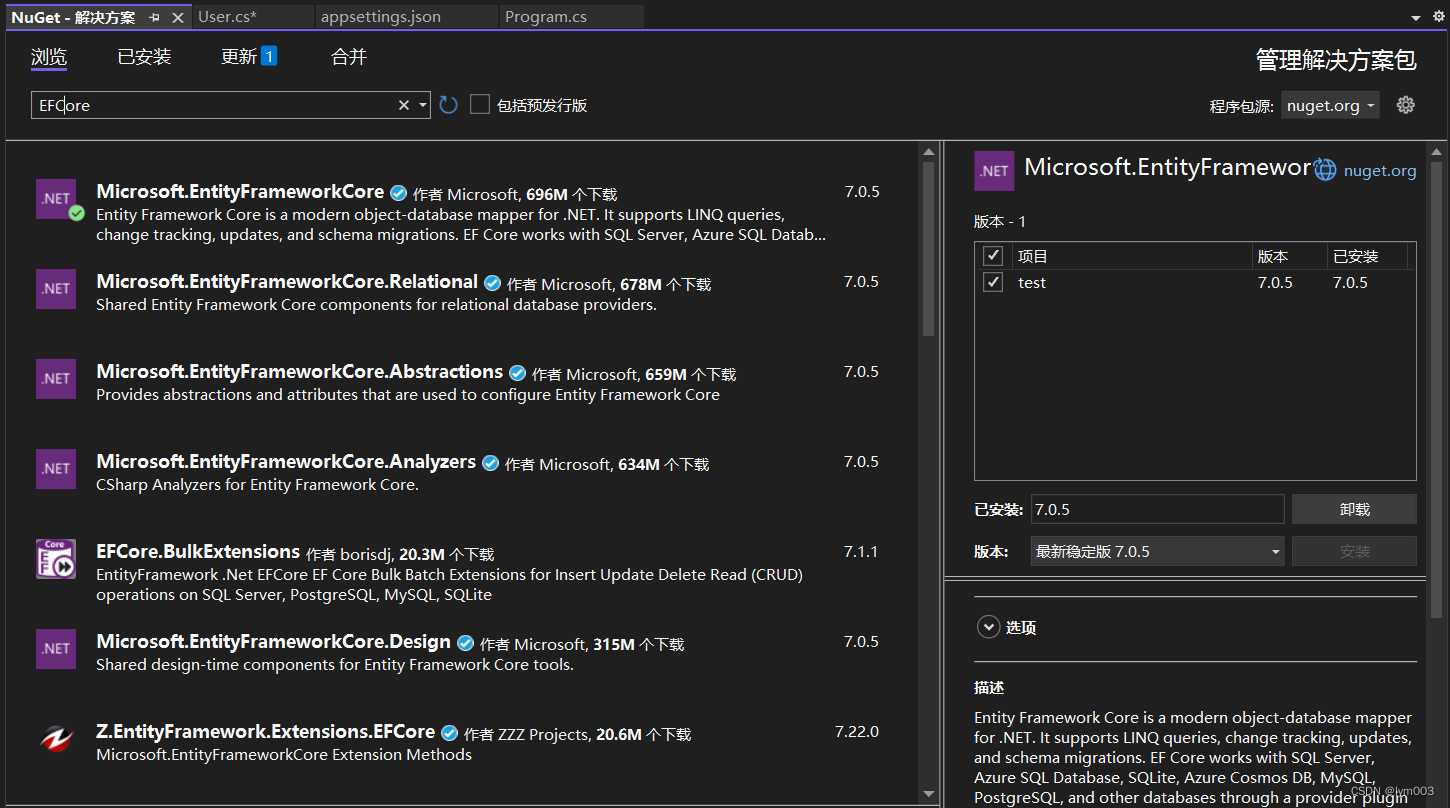
Task: Click scroll down arrow of package list
Action: point(928,795)
